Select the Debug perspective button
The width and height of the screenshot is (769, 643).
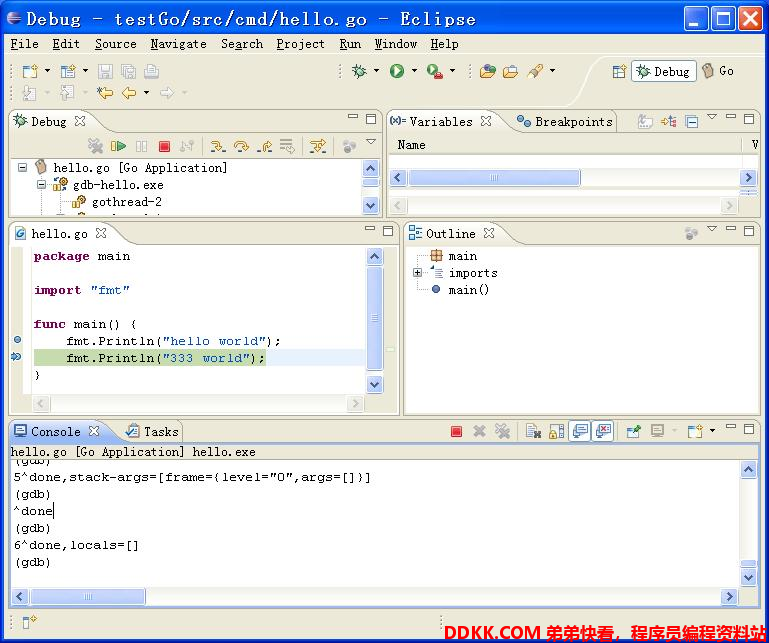[x=664, y=72]
